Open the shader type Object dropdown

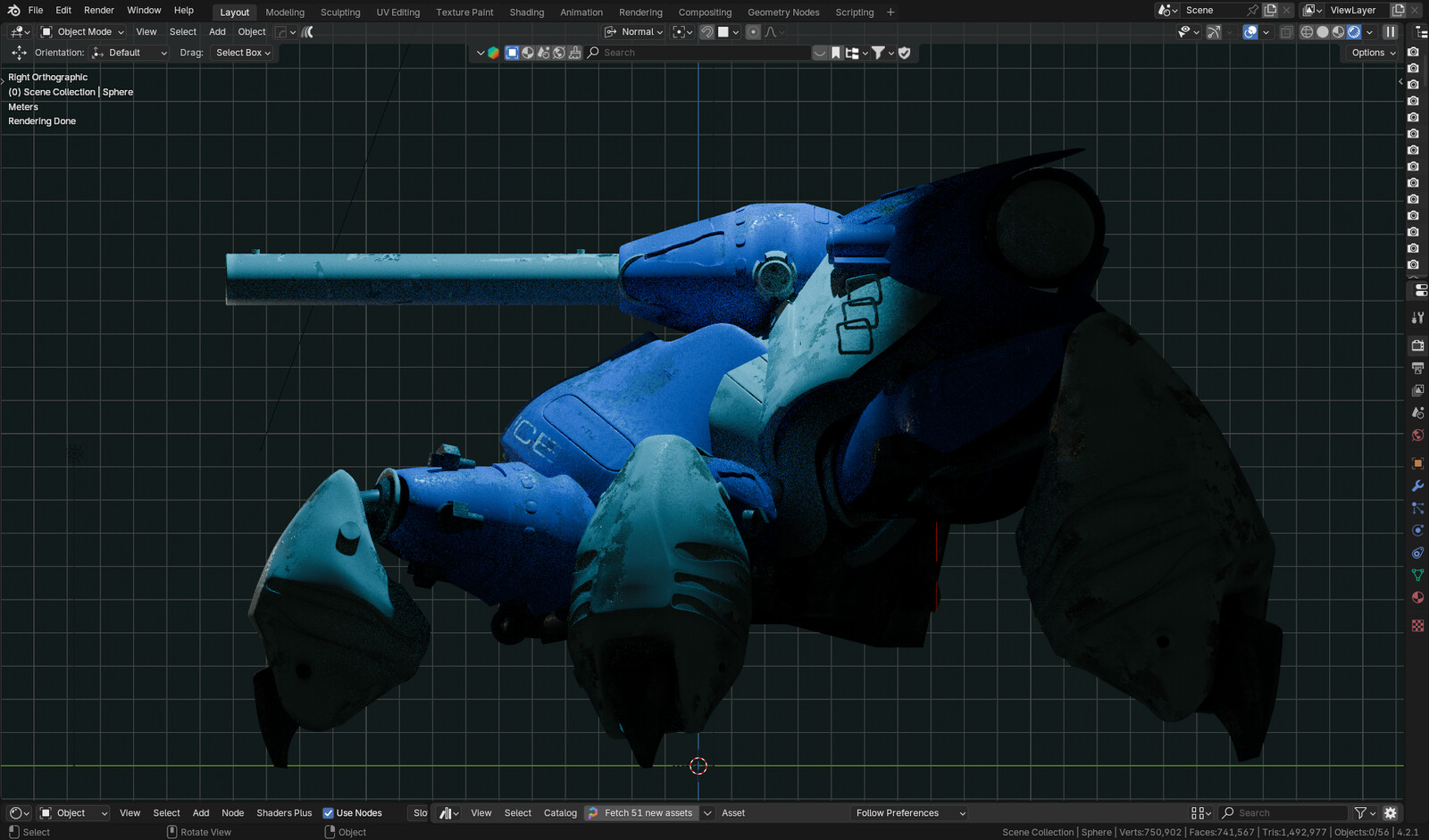(73, 813)
